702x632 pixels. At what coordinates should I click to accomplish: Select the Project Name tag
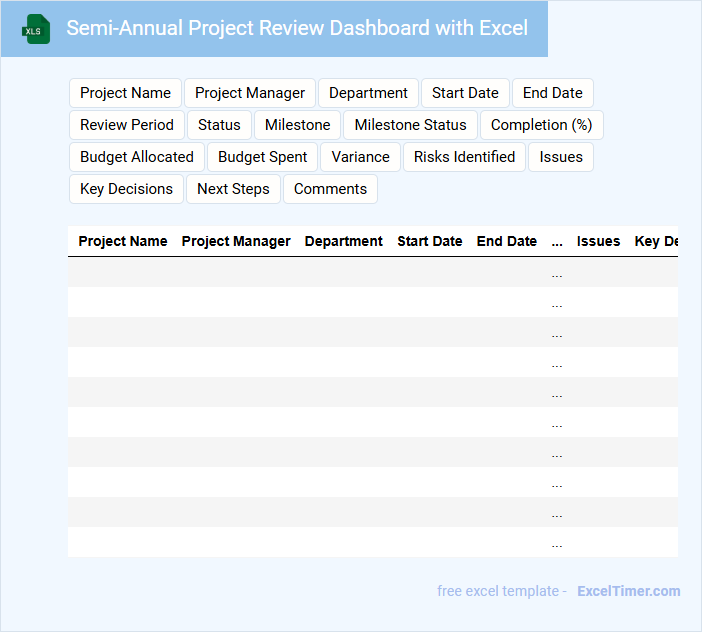[125, 93]
